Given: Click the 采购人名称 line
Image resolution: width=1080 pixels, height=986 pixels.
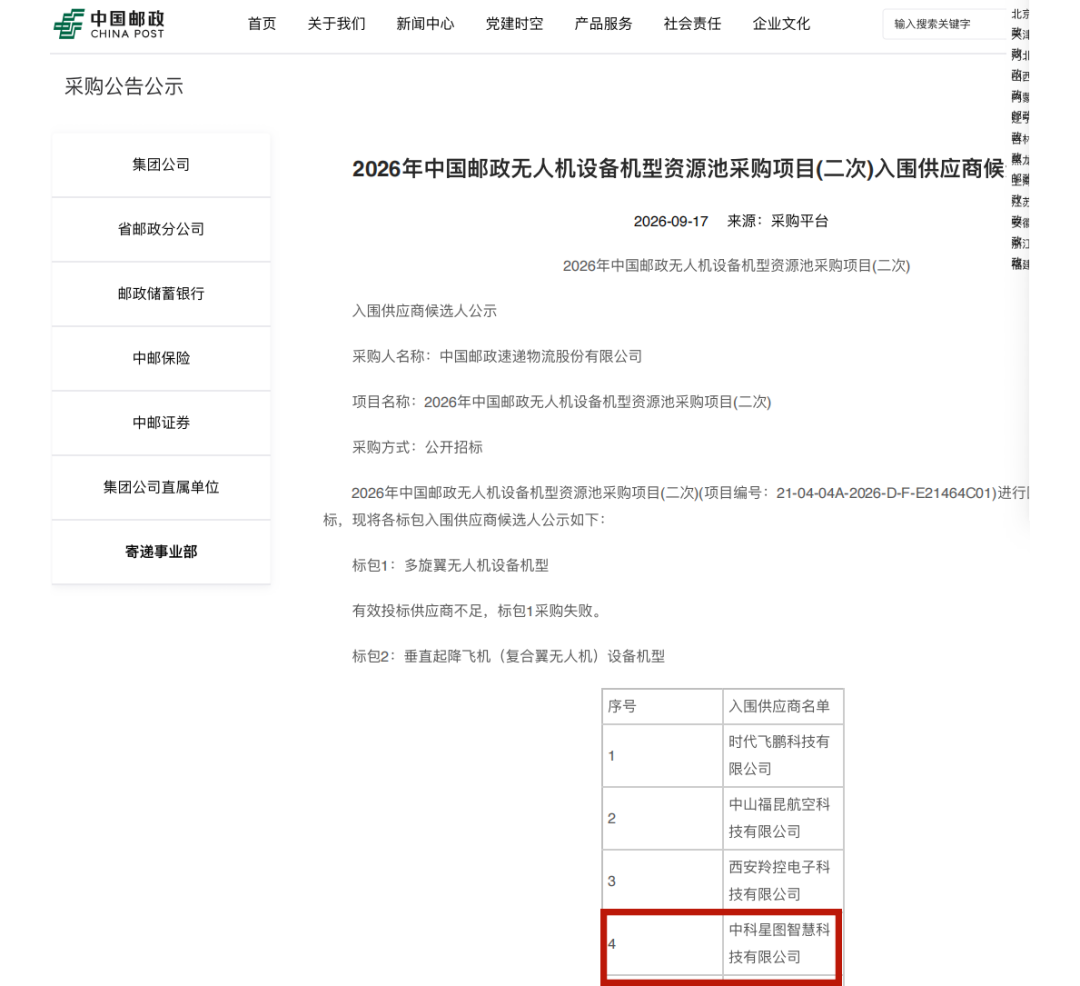Looking at the screenshot, I should point(497,357).
